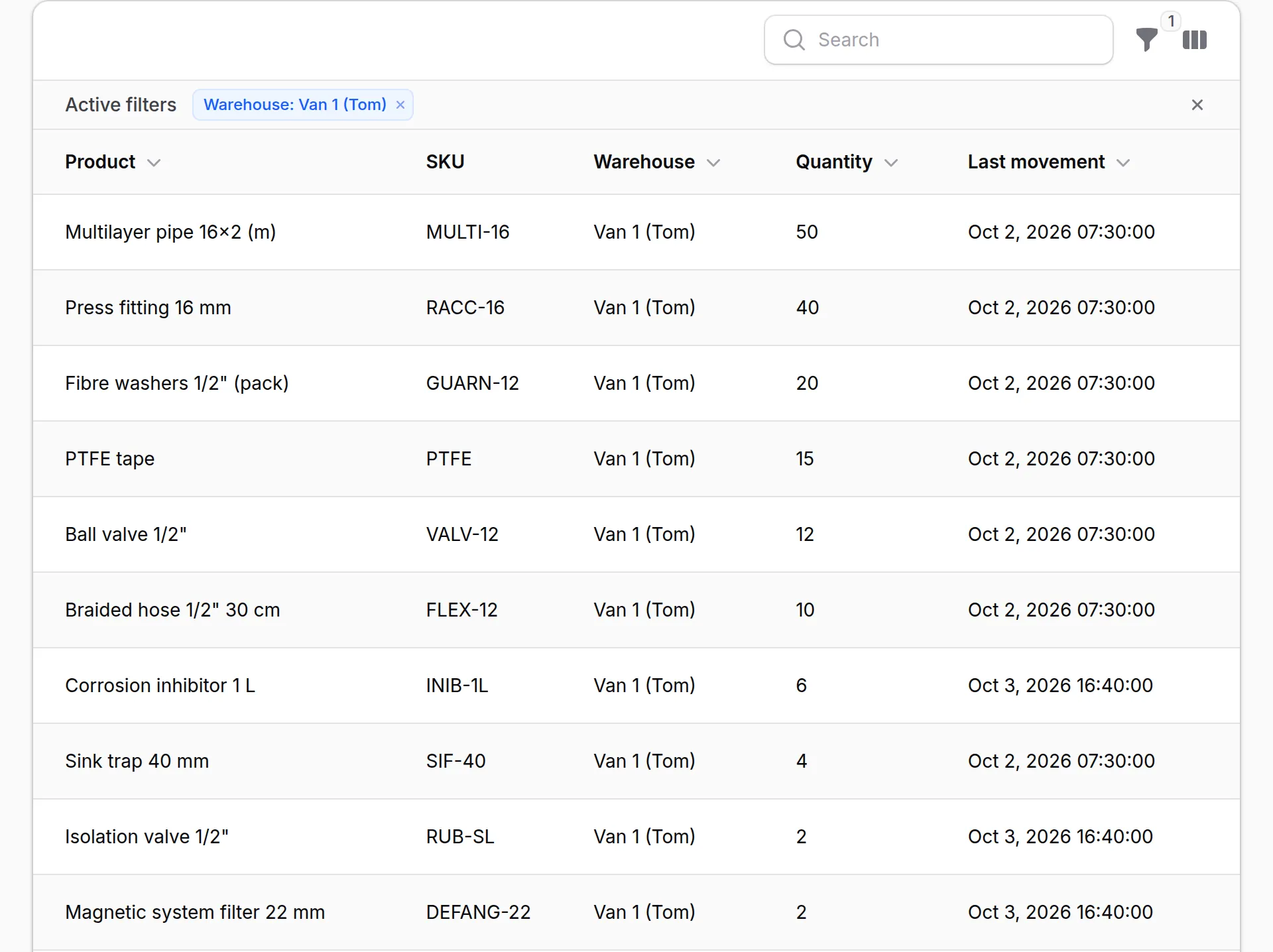Select the Sink trap 40 mm product
This screenshot has height=952, width=1273.
pyautogui.click(x=137, y=761)
